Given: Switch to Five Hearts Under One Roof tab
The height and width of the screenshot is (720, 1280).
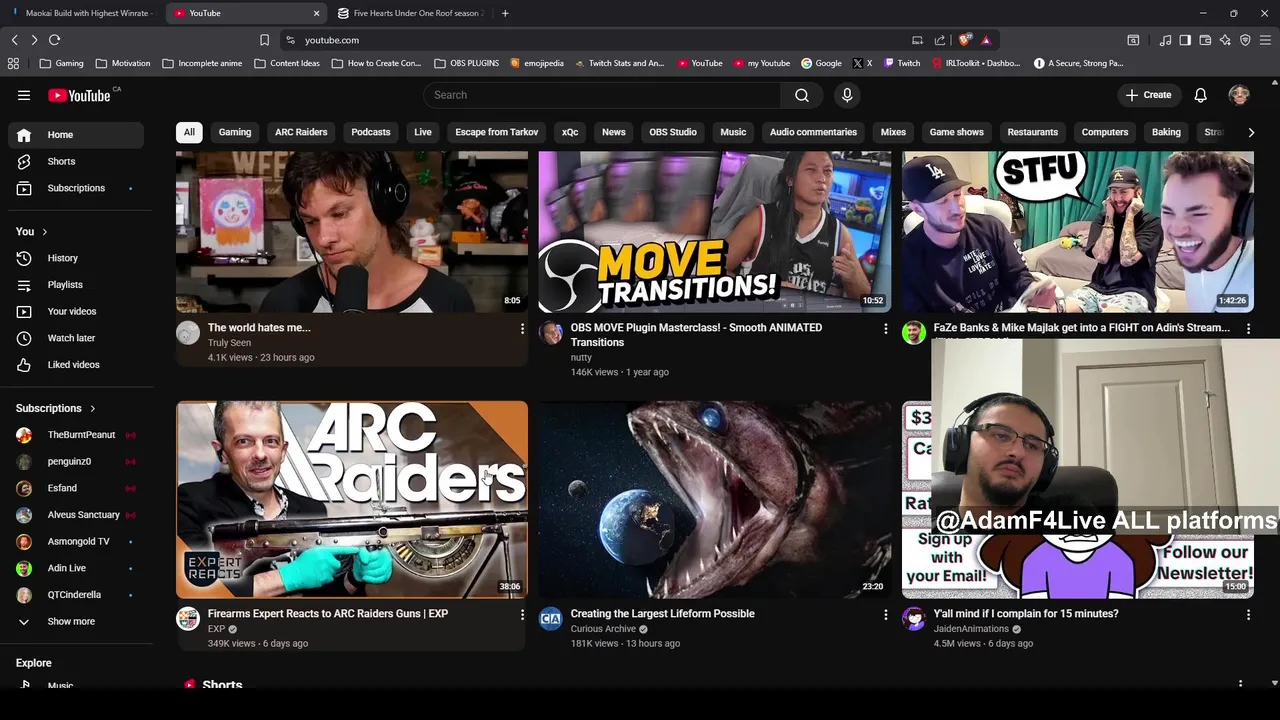Looking at the screenshot, I should coord(411,13).
